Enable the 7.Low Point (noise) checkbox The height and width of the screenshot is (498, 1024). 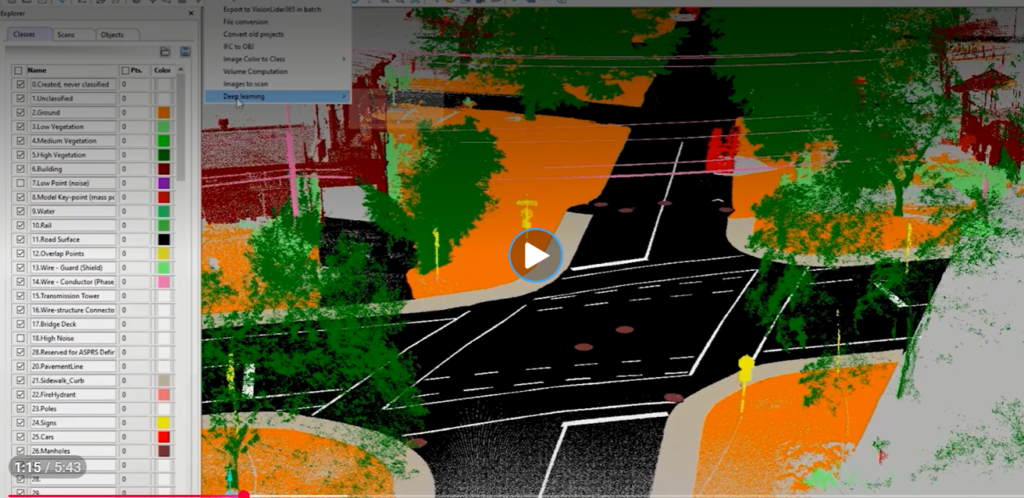20,183
